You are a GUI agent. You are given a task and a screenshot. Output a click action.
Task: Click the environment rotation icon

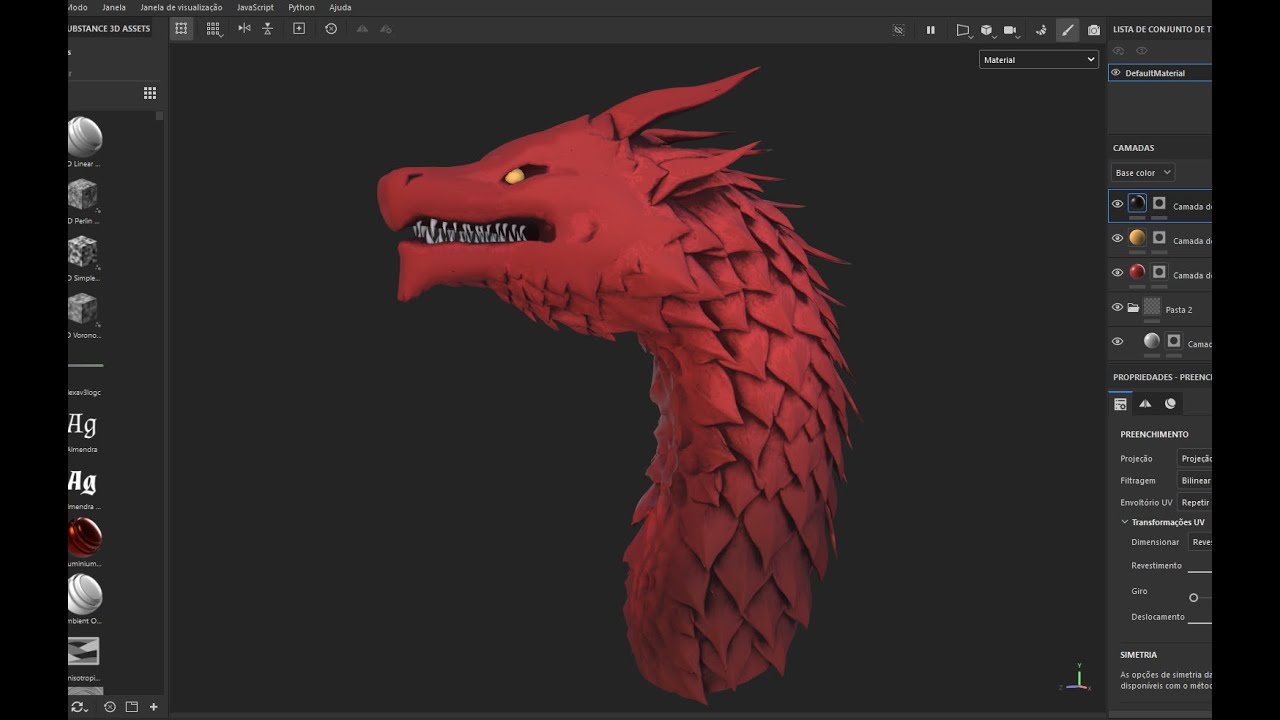1041,30
